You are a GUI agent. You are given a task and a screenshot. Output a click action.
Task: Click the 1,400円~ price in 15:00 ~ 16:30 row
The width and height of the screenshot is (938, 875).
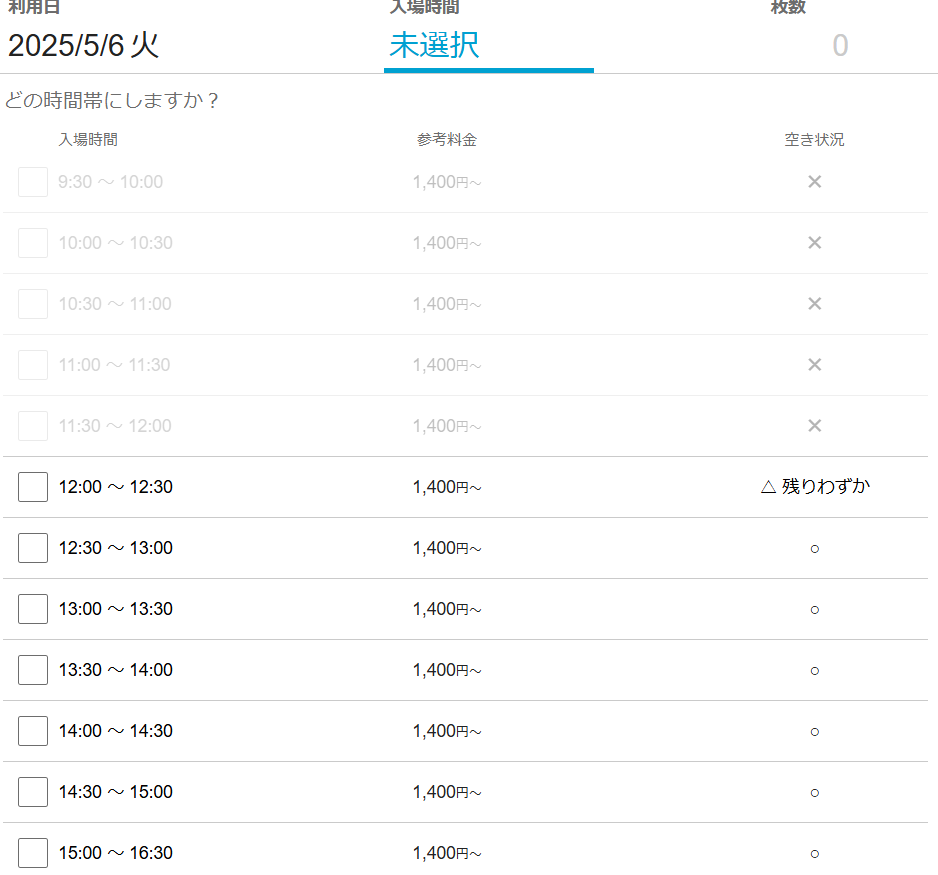tap(447, 853)
